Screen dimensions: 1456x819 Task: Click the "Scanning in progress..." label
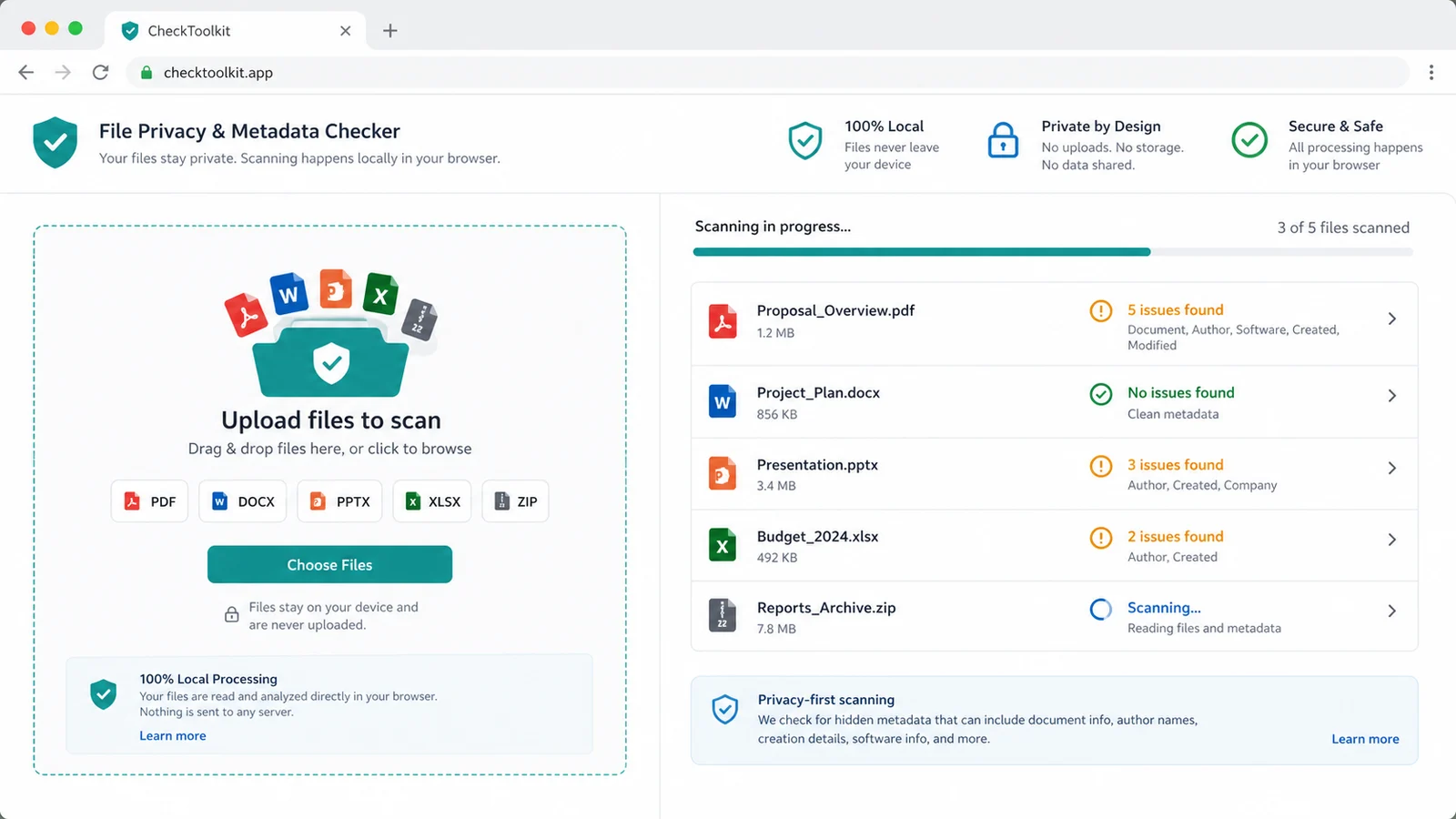773,227
